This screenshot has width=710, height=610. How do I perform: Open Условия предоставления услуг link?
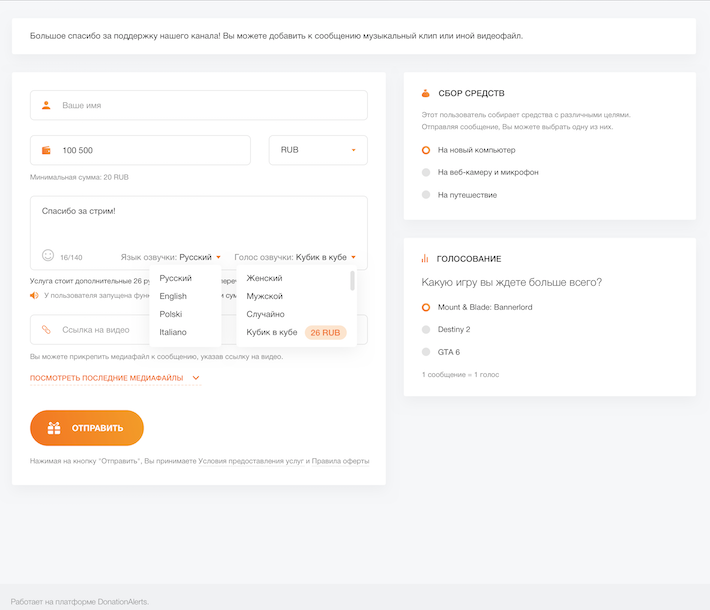coord(251,461)
